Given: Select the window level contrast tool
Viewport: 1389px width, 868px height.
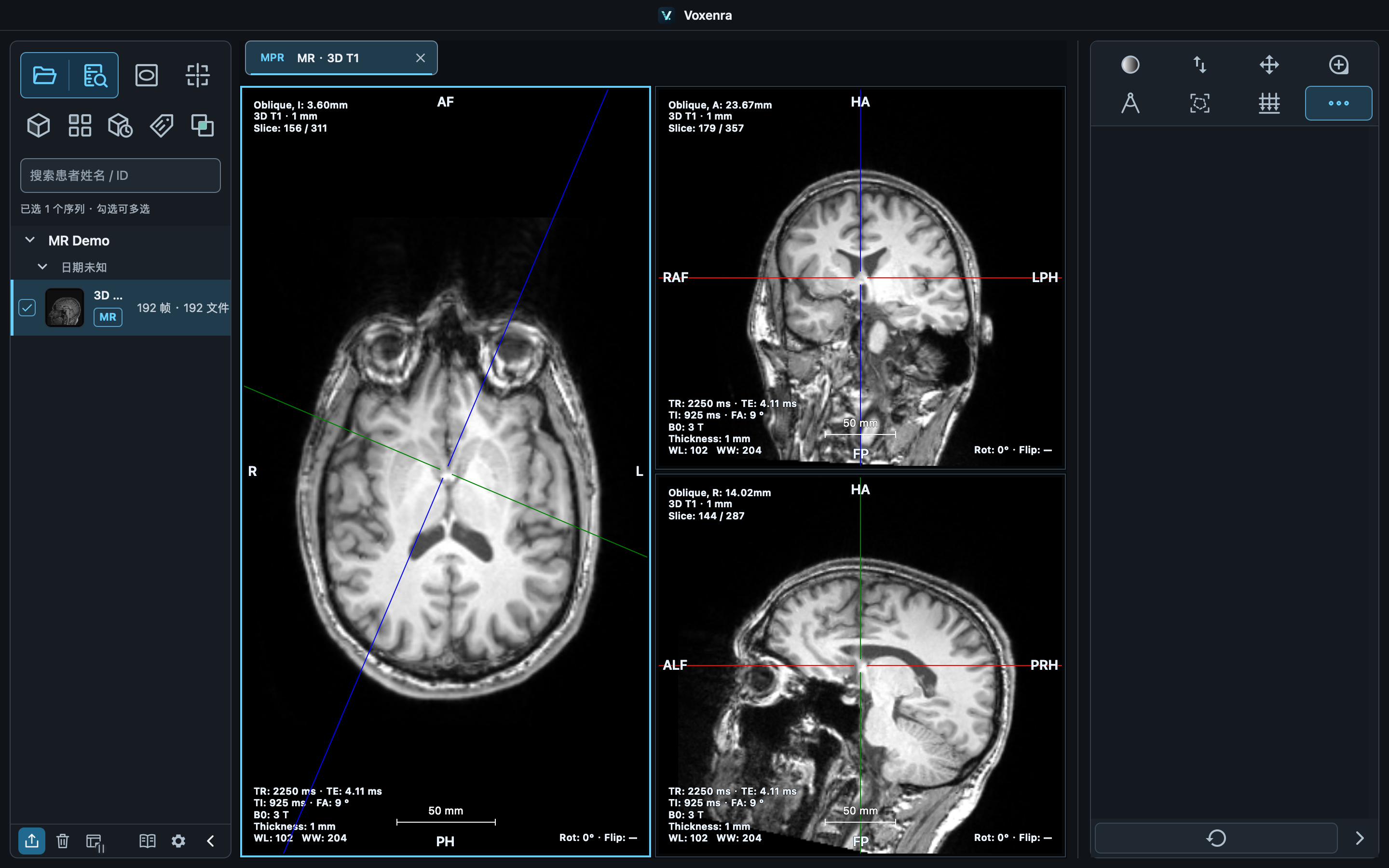Looking at the screenshot, I should tap(1130, 65).
